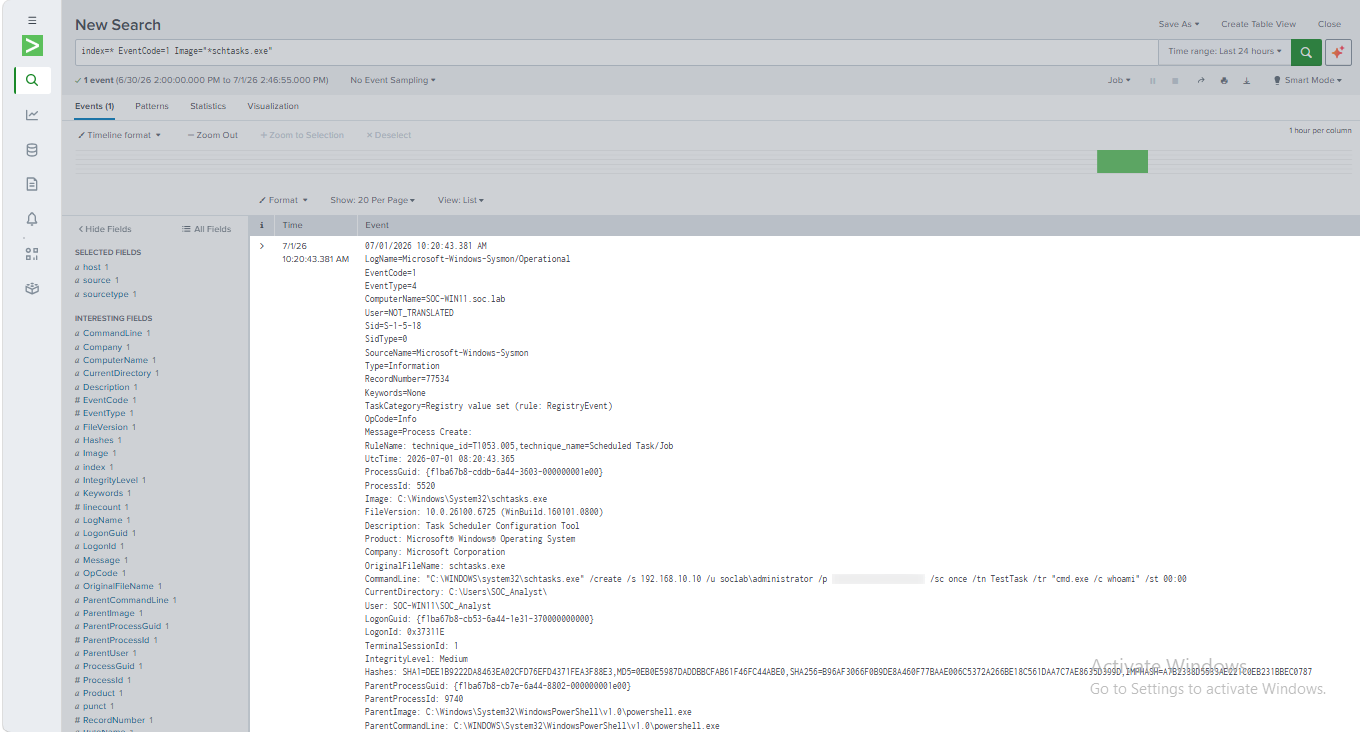Click the '1 hour per column' label

point(1320,131)
